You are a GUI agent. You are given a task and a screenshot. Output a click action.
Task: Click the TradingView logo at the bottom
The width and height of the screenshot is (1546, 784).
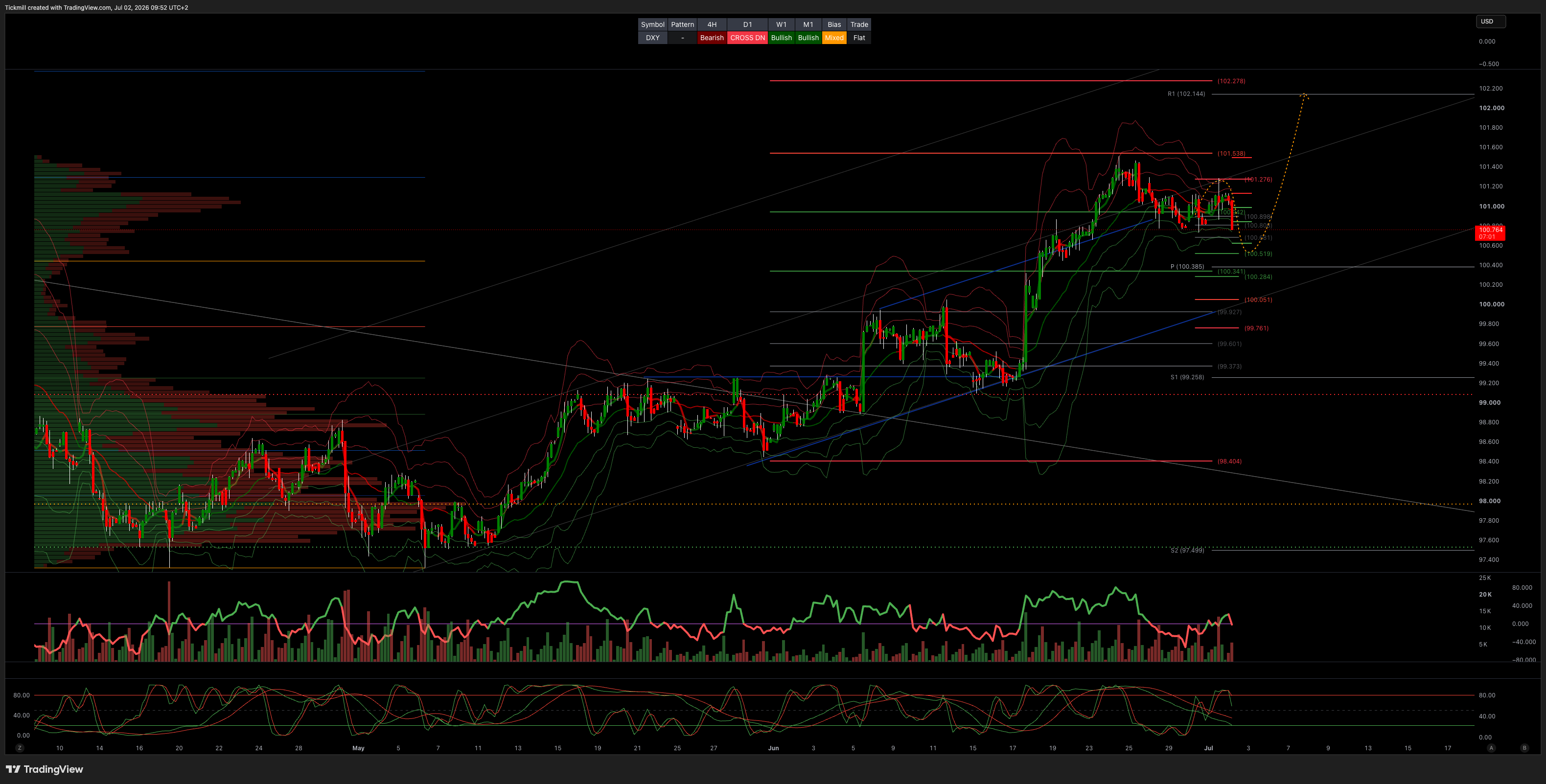(45, 769)
